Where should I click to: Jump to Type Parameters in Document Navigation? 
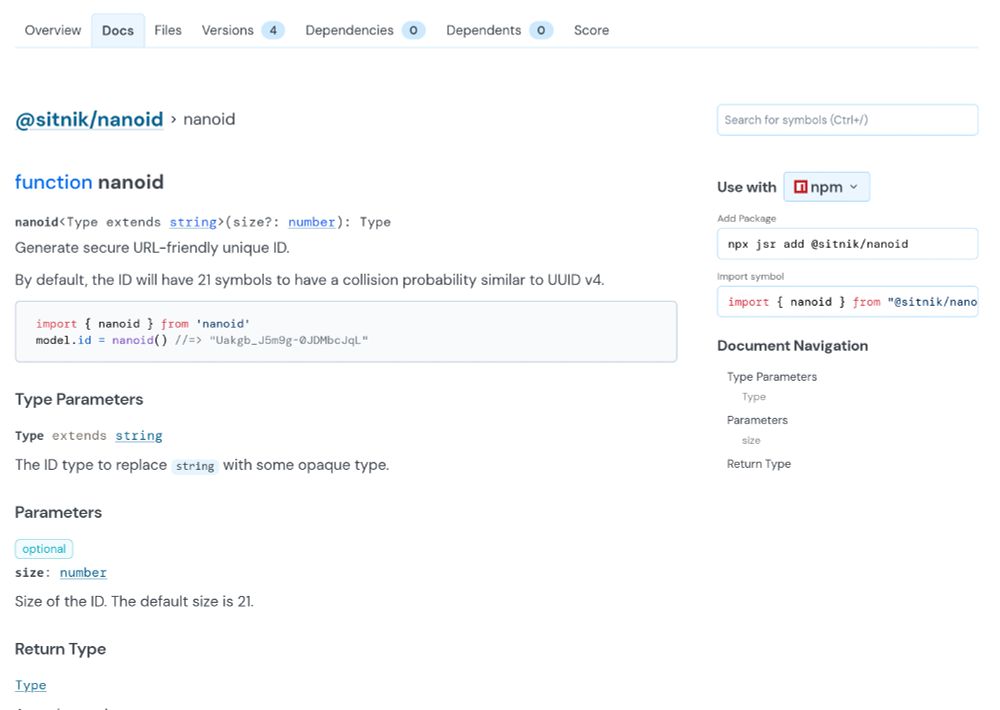coord(772,377)
